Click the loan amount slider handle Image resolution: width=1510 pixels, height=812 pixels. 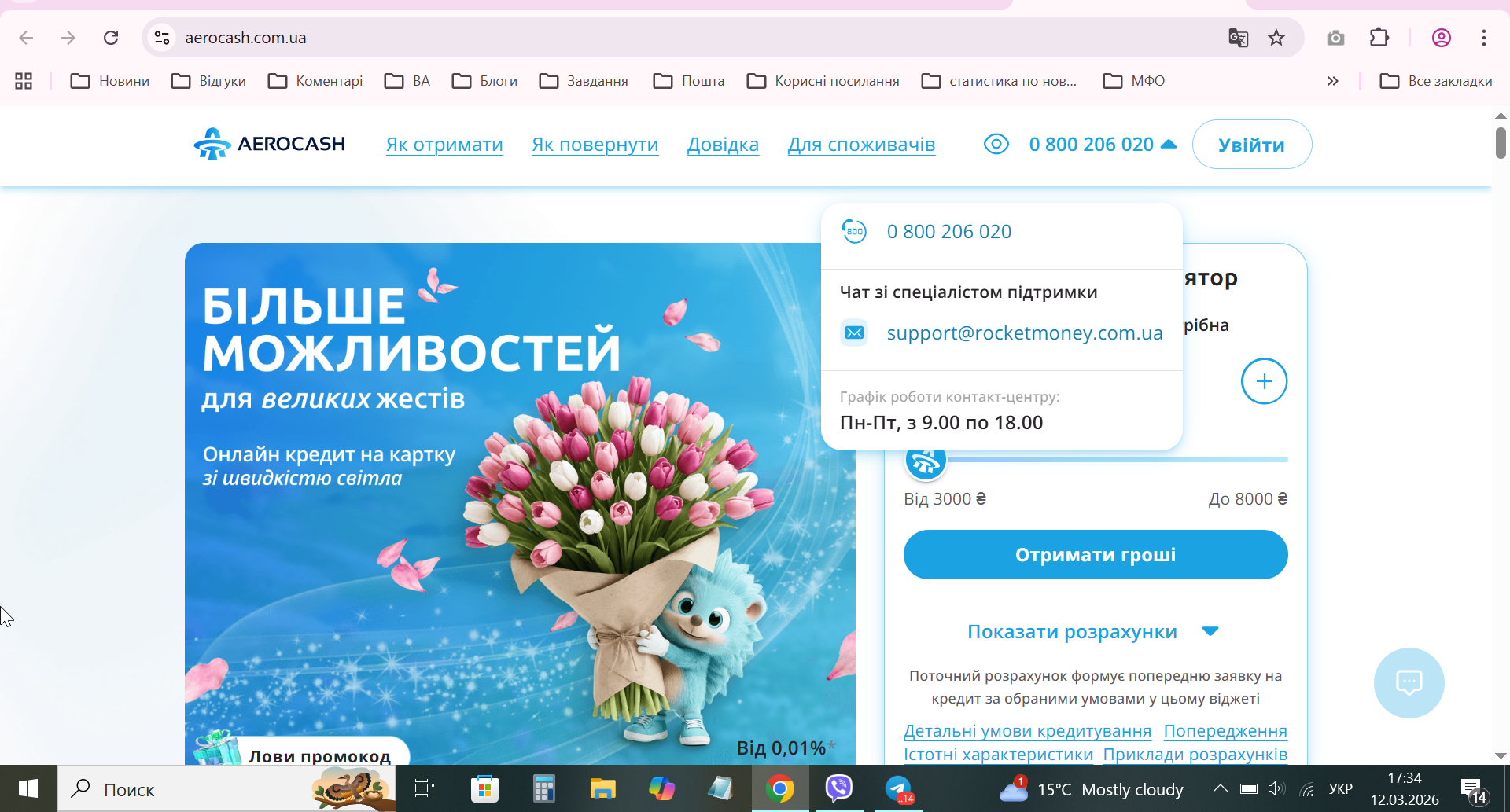(926, 461)
